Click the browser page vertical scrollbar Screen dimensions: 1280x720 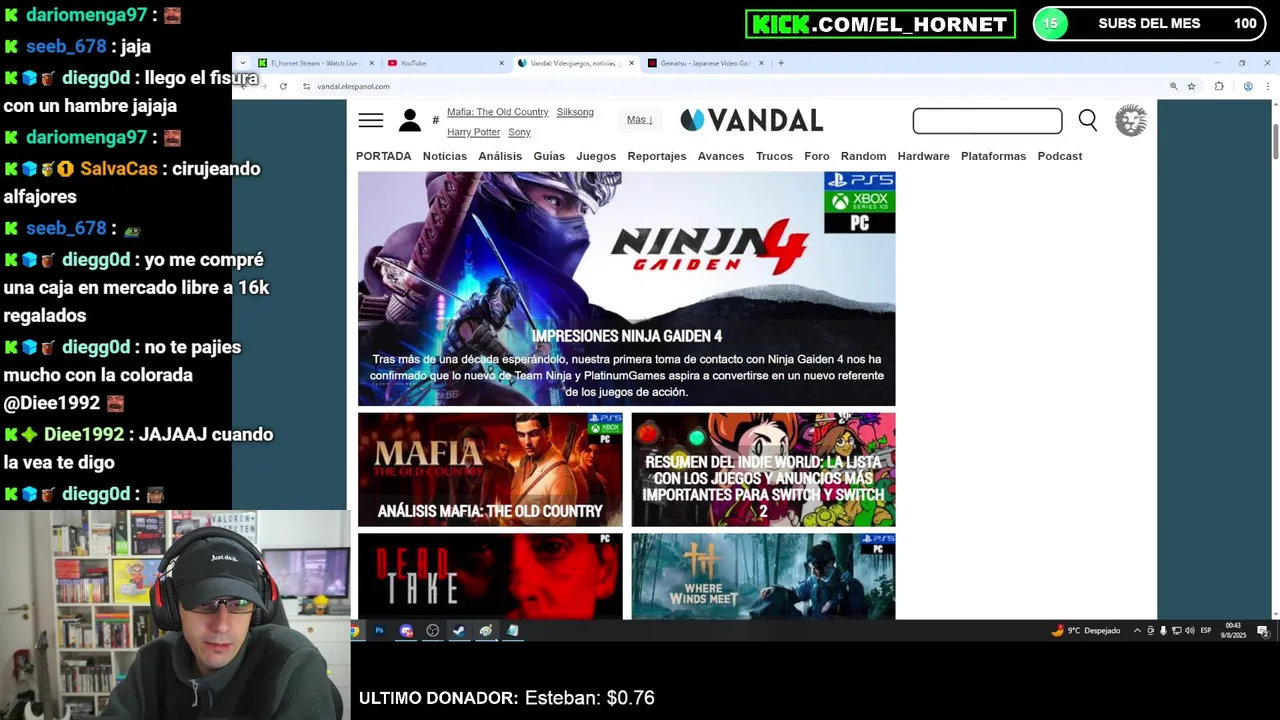[x=1274, y=141]
